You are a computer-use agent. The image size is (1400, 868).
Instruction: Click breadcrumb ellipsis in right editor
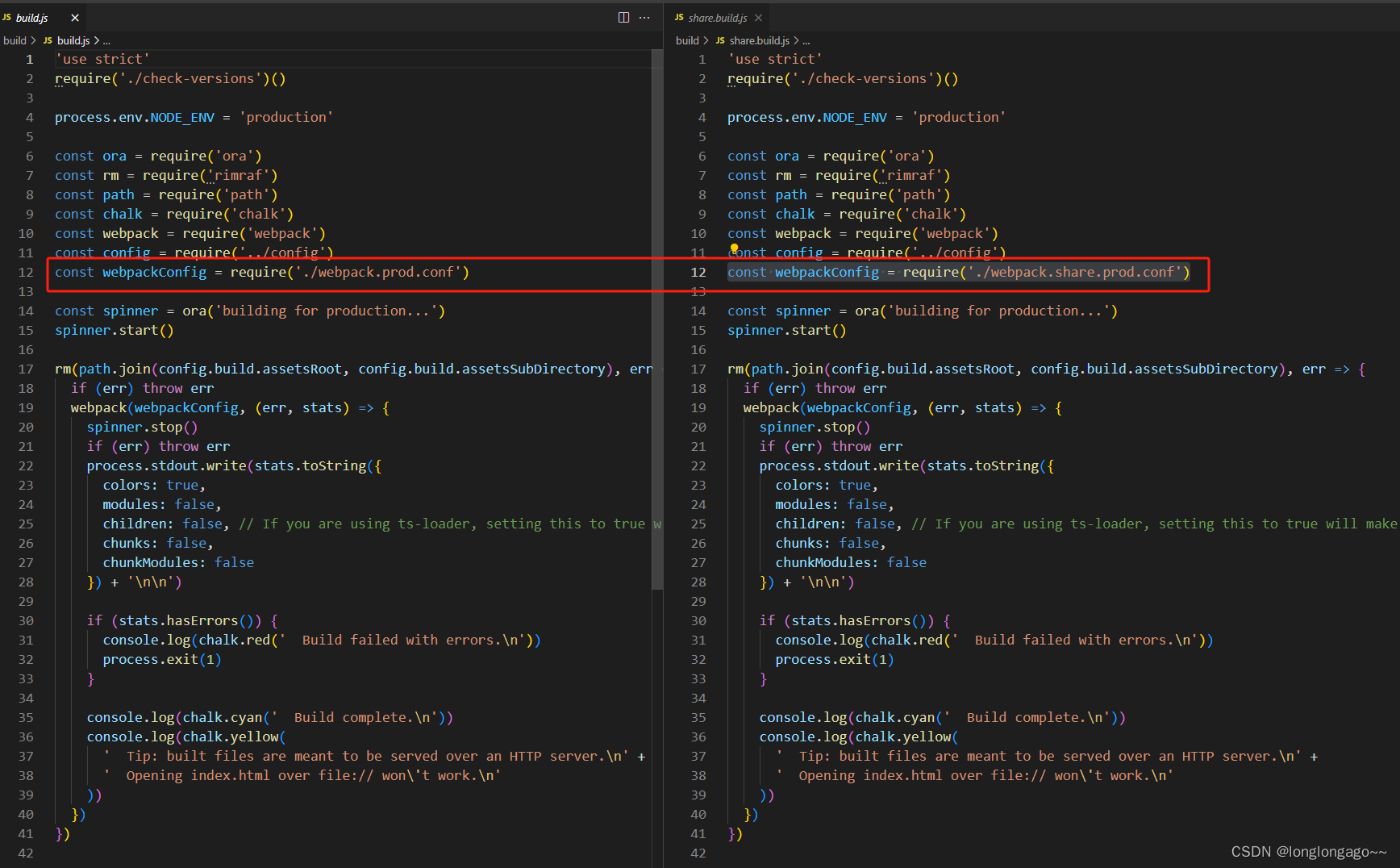pos(806,40)
